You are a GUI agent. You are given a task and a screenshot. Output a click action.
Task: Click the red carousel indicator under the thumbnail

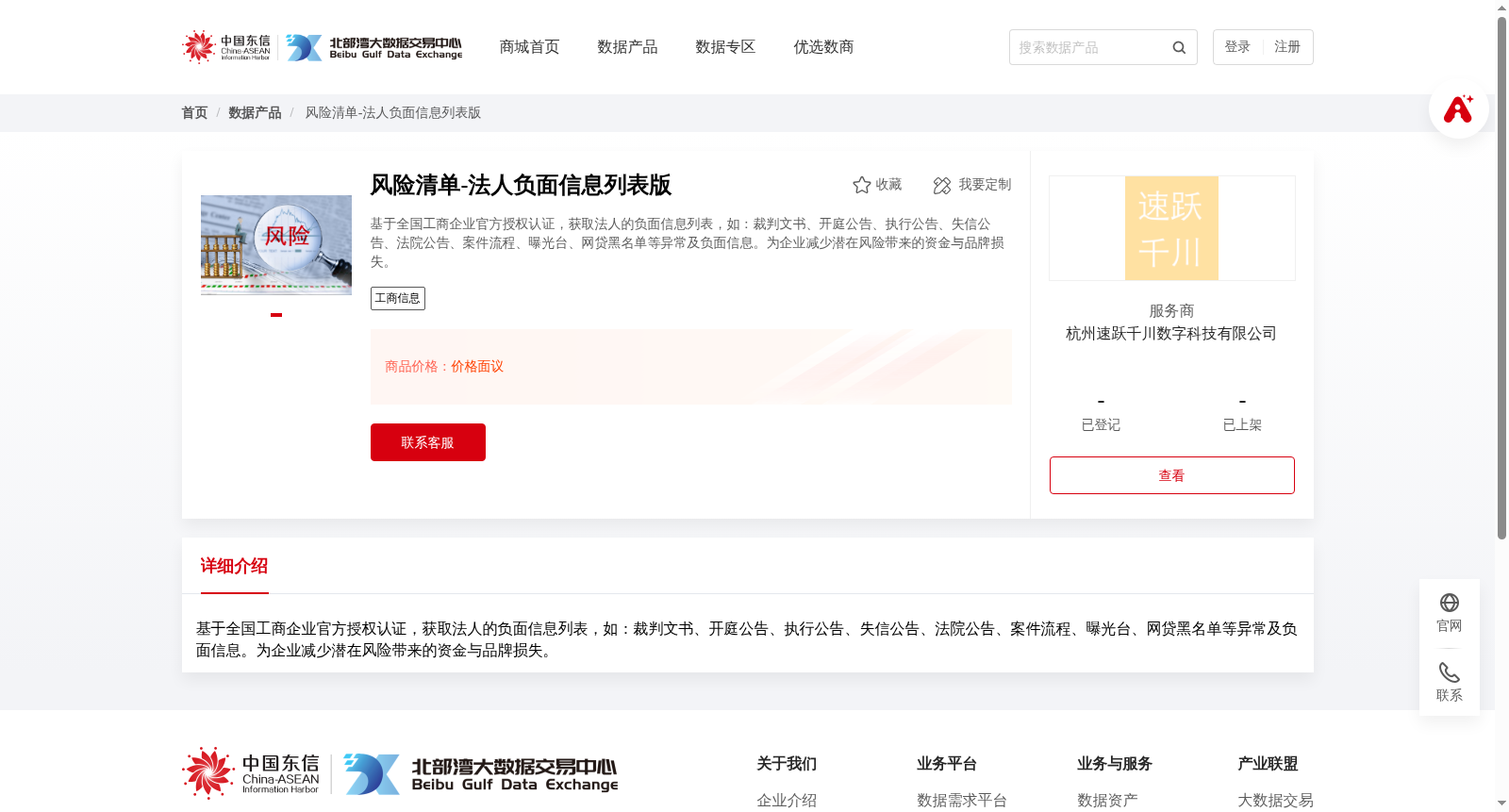[276, 315]
